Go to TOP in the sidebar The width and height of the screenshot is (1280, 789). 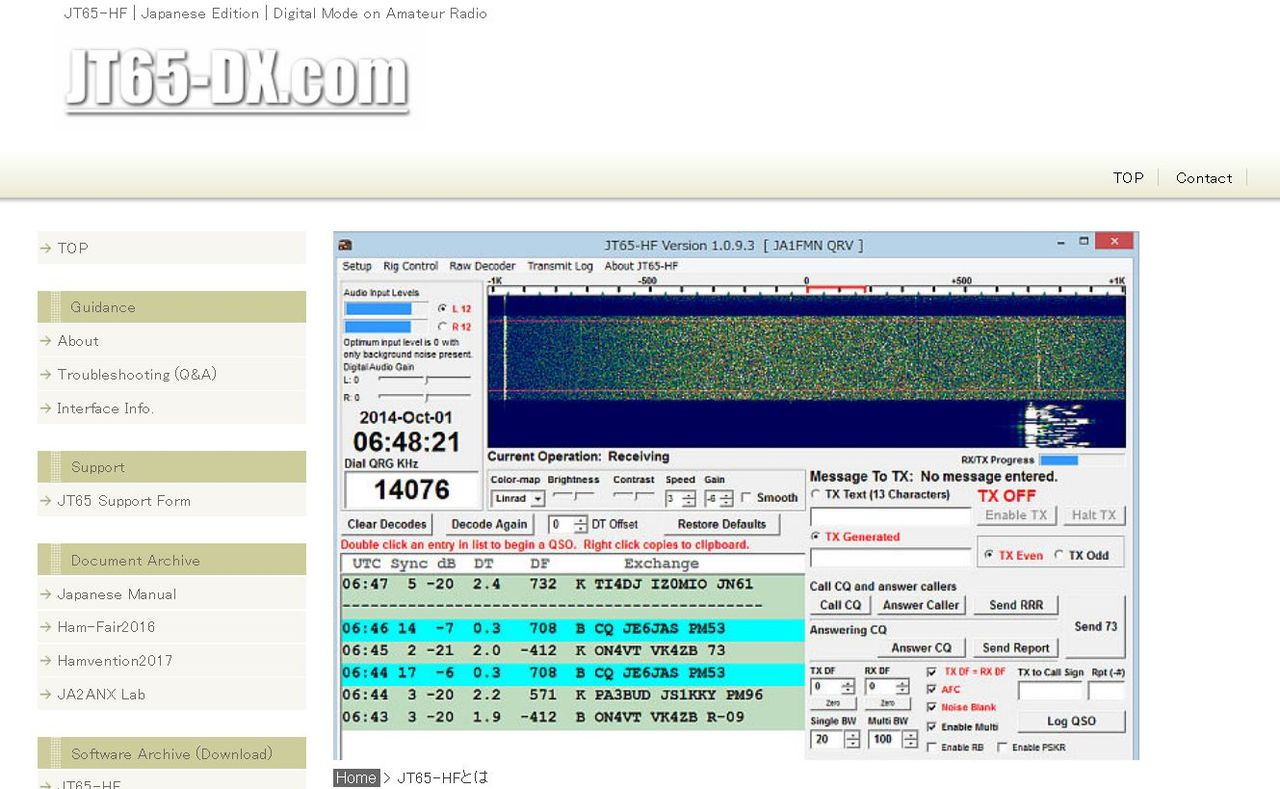pos(172,248)
